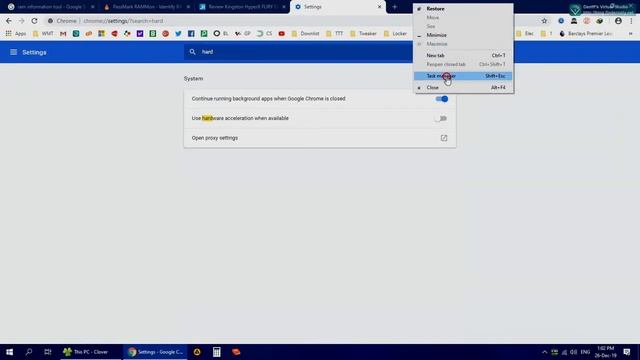This screenshot has height=360, width=640.
Task: Open the TTT bookmark folder
Action: tap(335, 33)
